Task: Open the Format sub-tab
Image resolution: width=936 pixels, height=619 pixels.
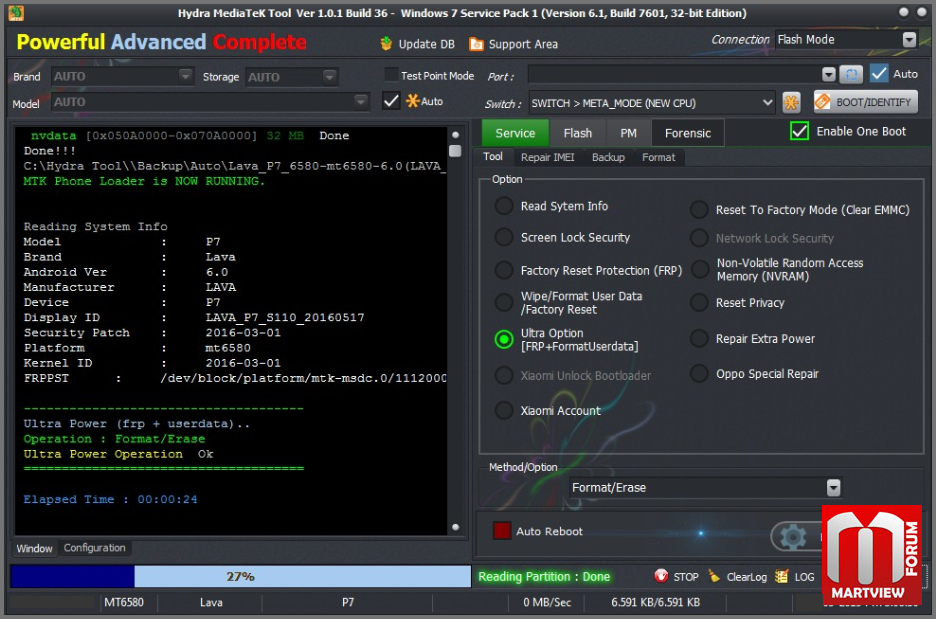Action: click(658, 157)
